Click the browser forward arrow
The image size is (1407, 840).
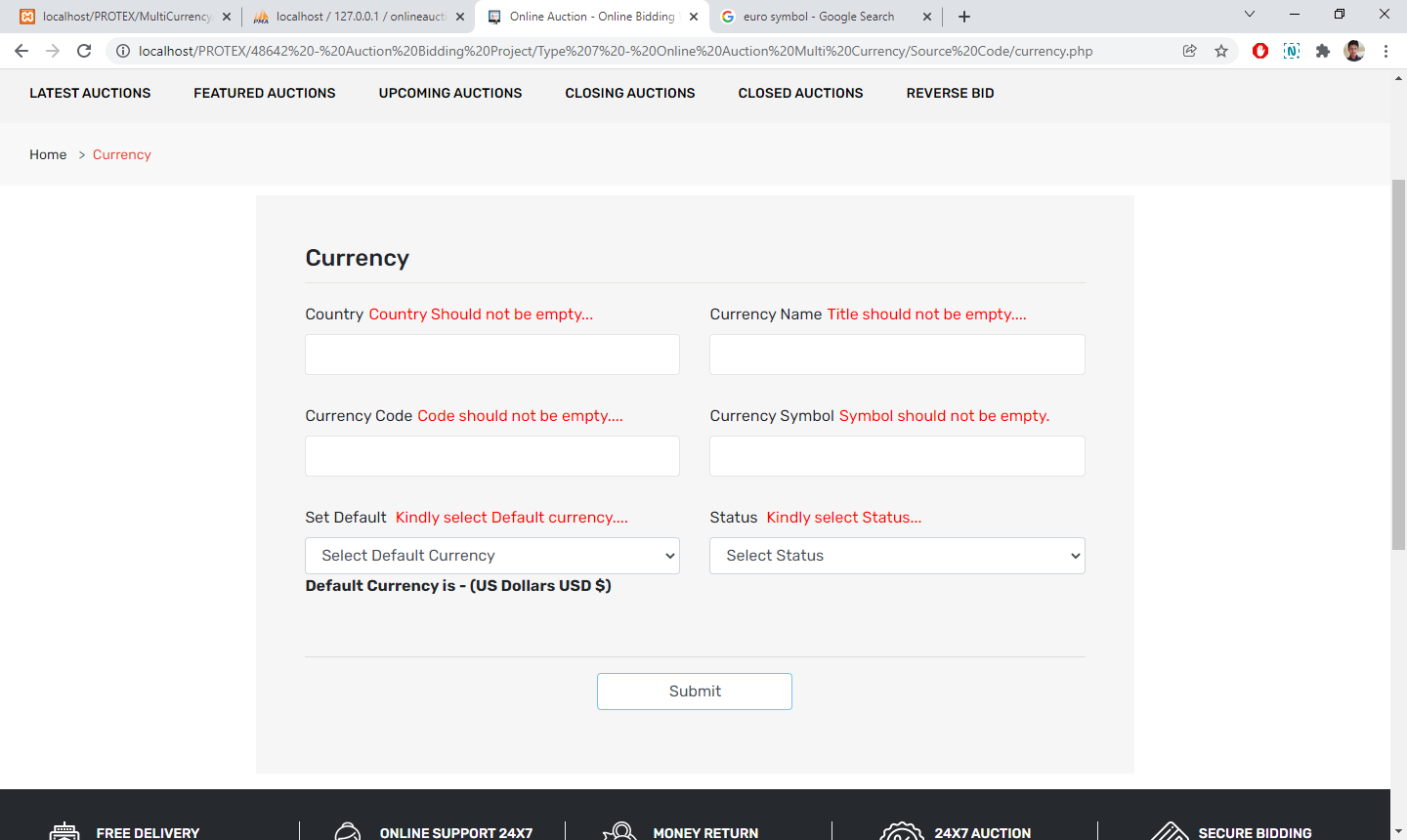[x=53, y=51]
